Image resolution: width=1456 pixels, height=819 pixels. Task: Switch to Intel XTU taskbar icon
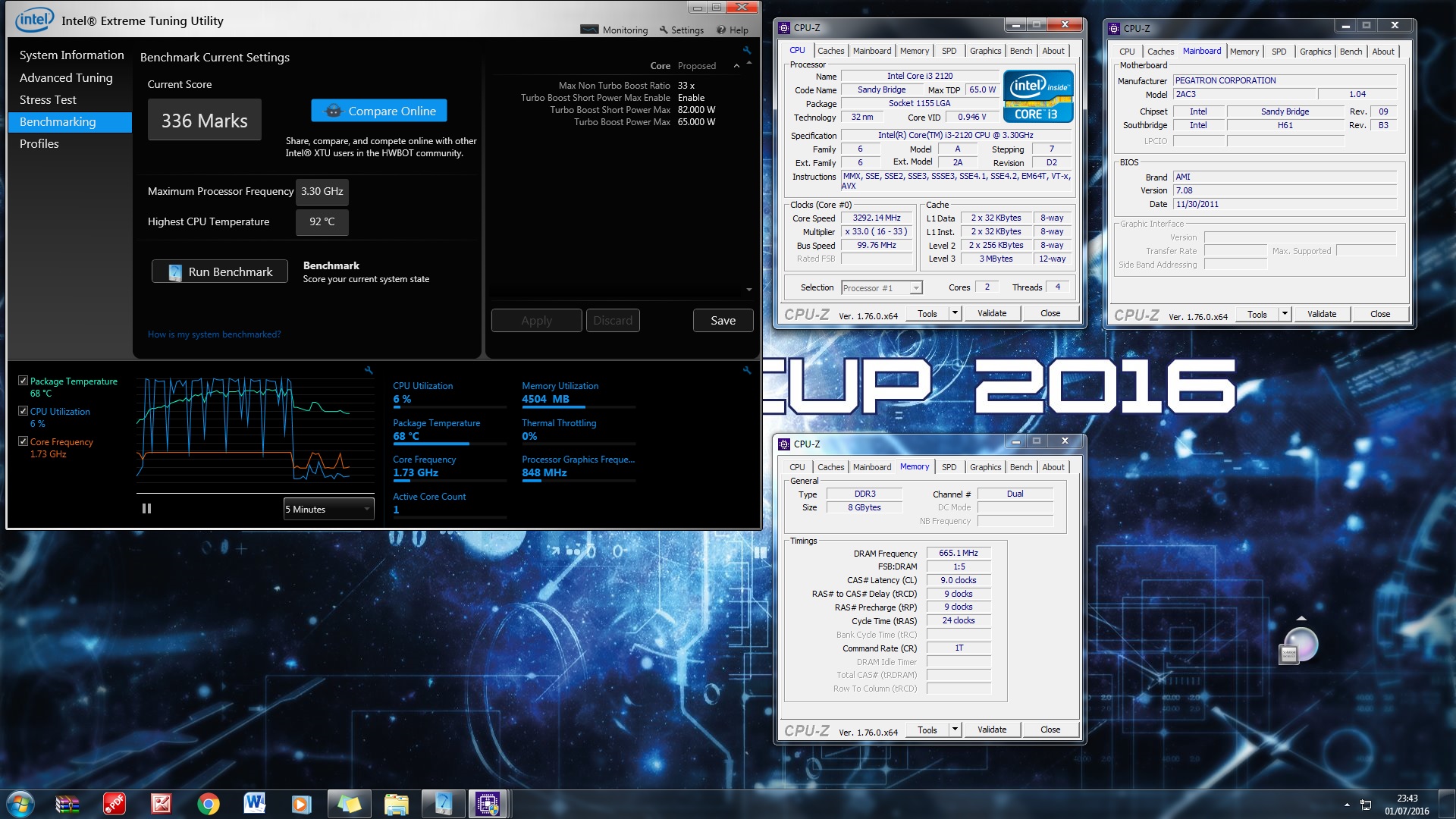click(x=443, y=804)
